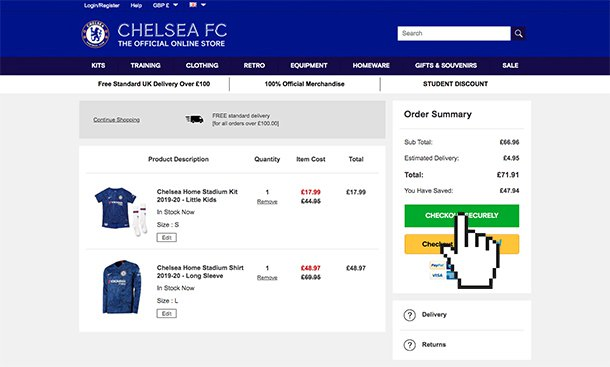Remove the Little Kids Stadium Kit item
This screenshot has width=610, height=367.
(267, 202)
